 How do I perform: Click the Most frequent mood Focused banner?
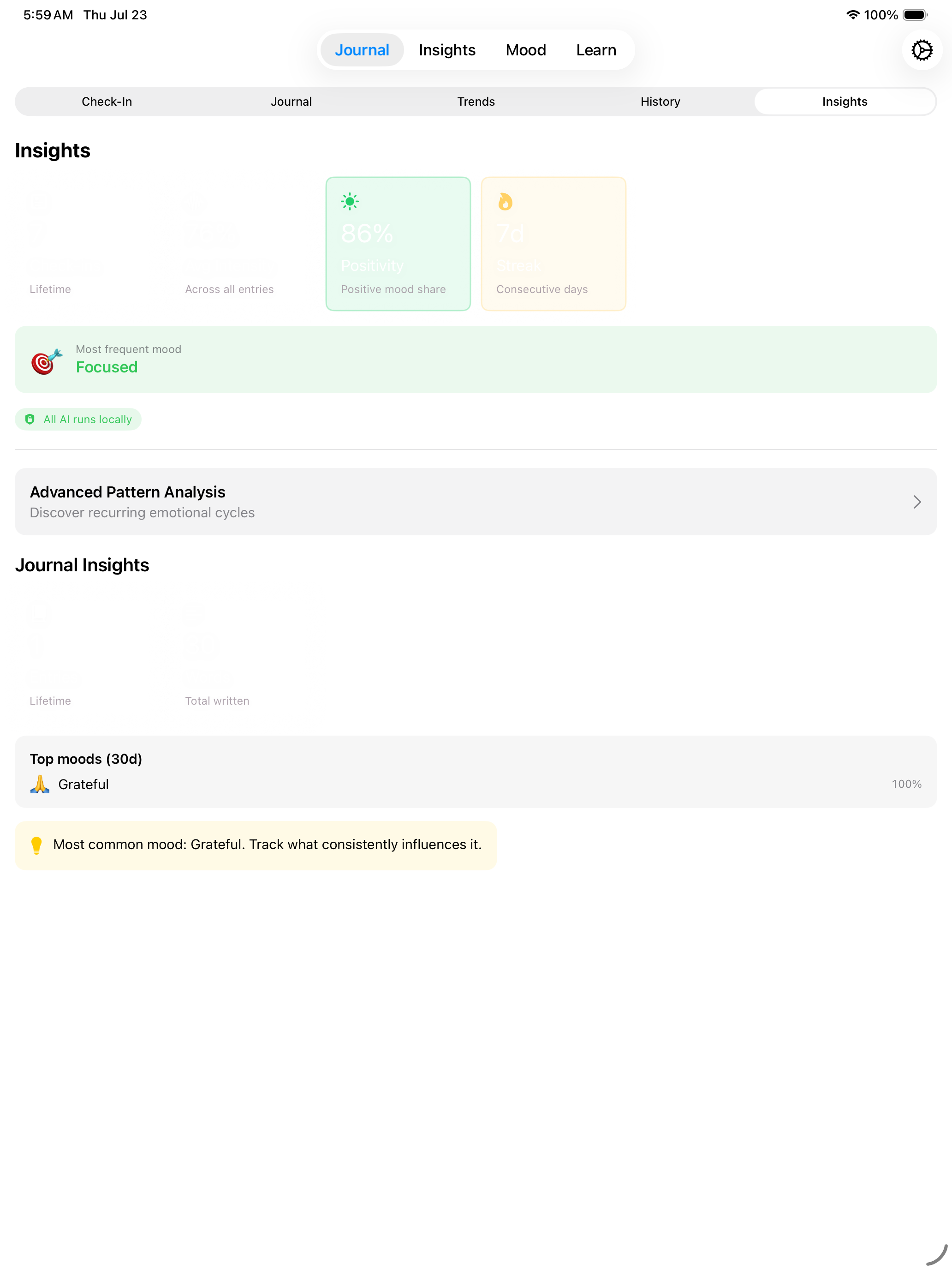[476, 359]
